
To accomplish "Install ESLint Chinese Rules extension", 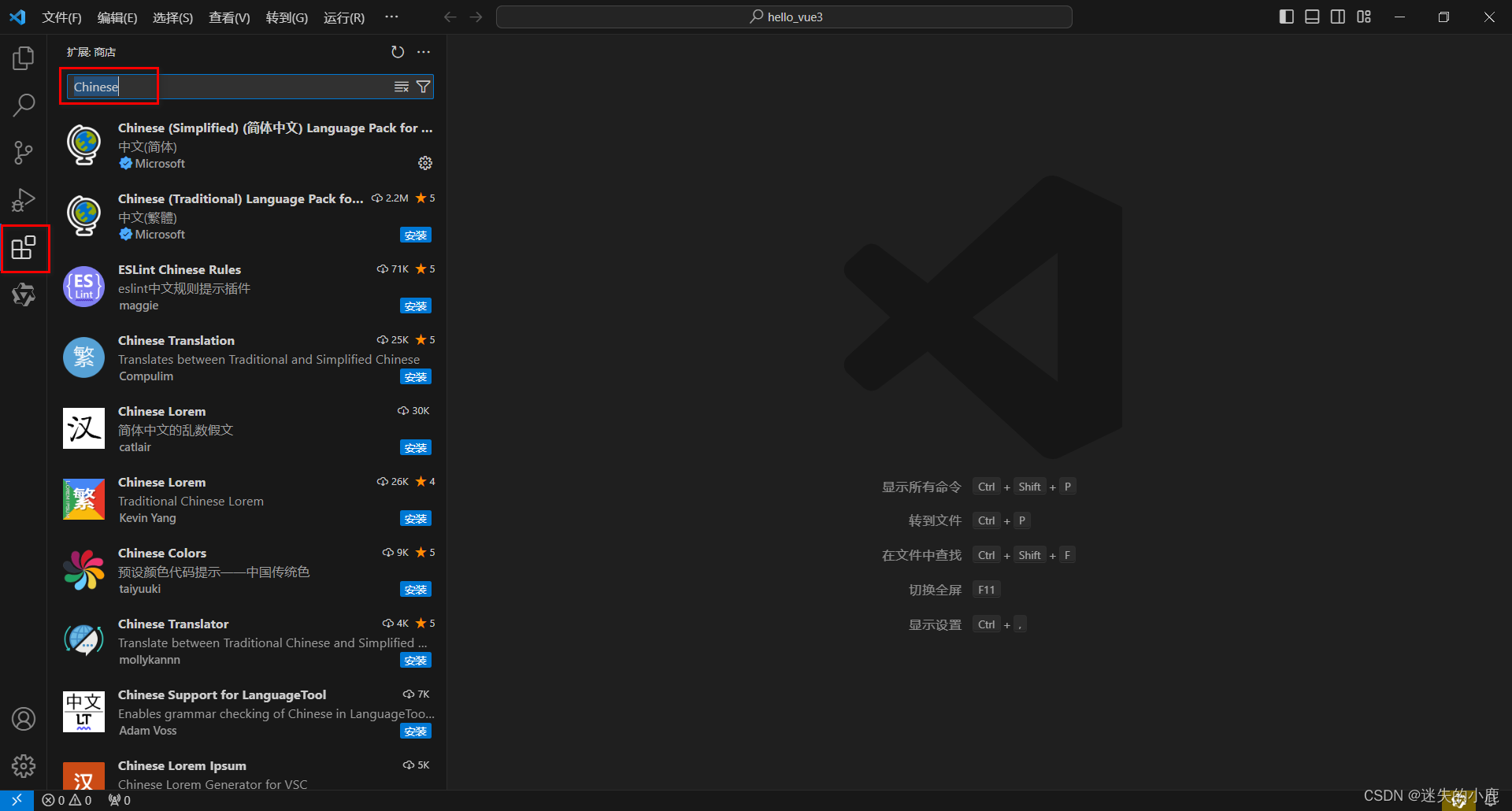I will click(x=416, y=306).
